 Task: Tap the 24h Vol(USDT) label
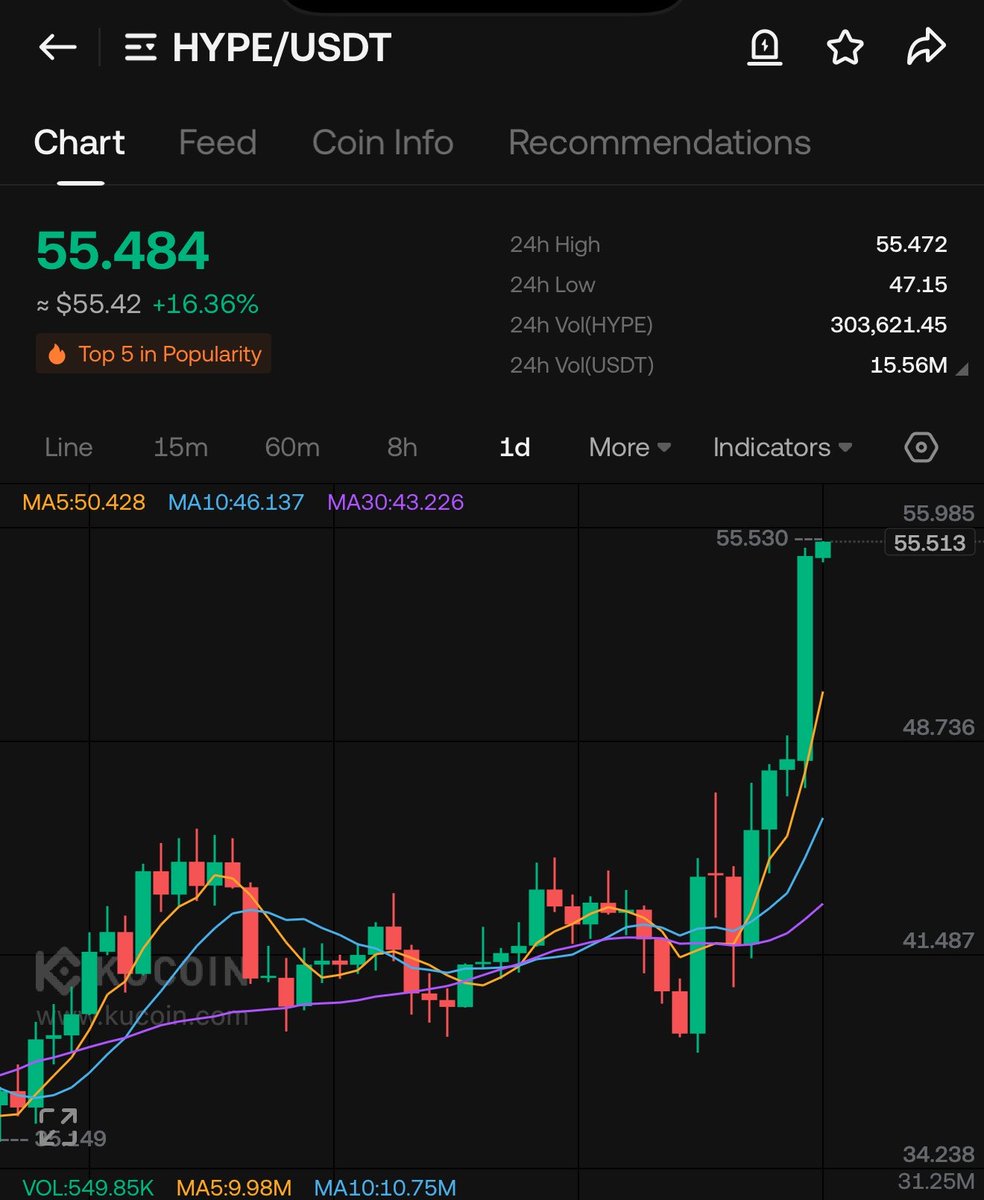(x=581, y=365)
